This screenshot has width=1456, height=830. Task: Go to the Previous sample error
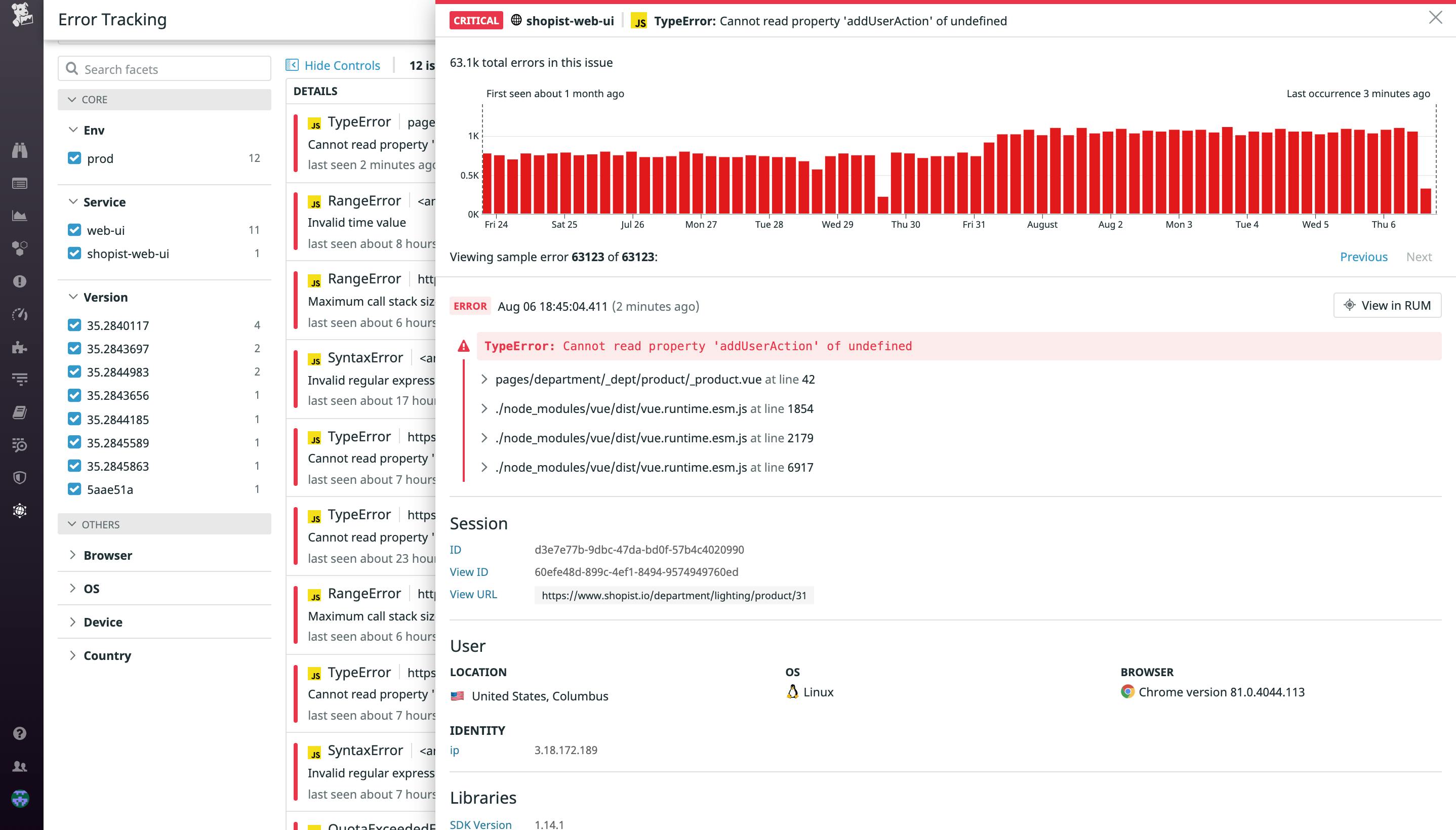click(x=1364, y=257)
